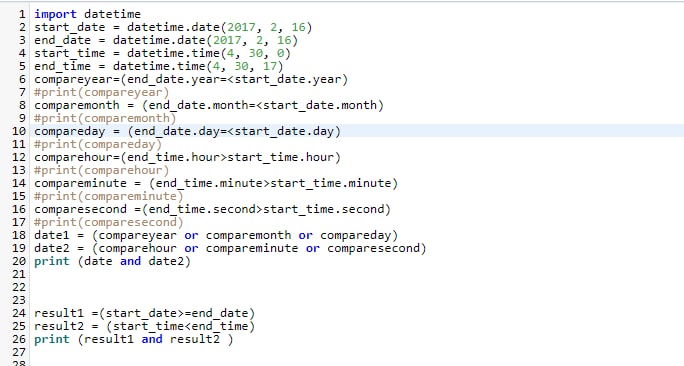The width and height of the screenshot is (684, 366).
Task: Click the 'end_date = datetime.date' line
Action: 166,40
